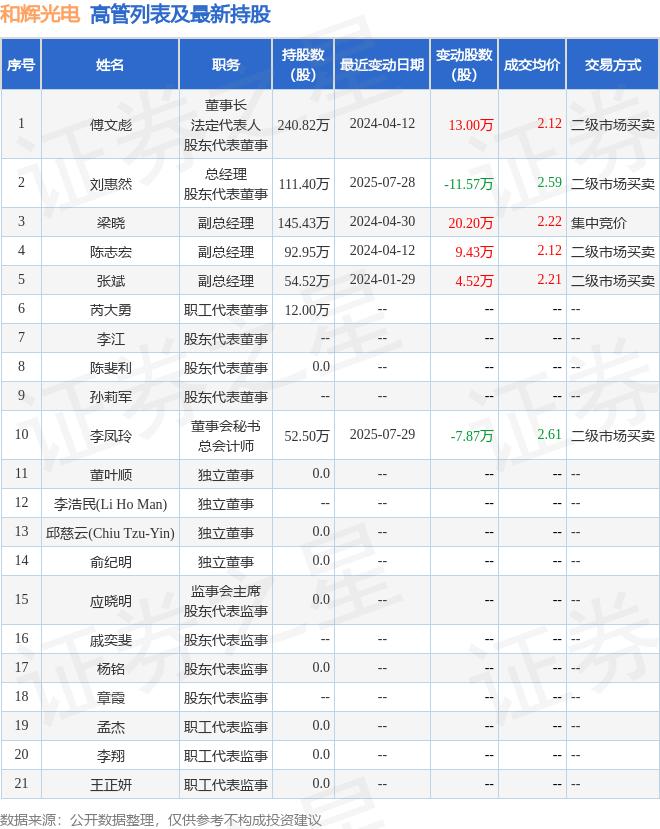This screenshot has height=829, width=660.
Task: Click 职工代表董事 position cell
Action: pyautogui.click(x=226, y=310)
